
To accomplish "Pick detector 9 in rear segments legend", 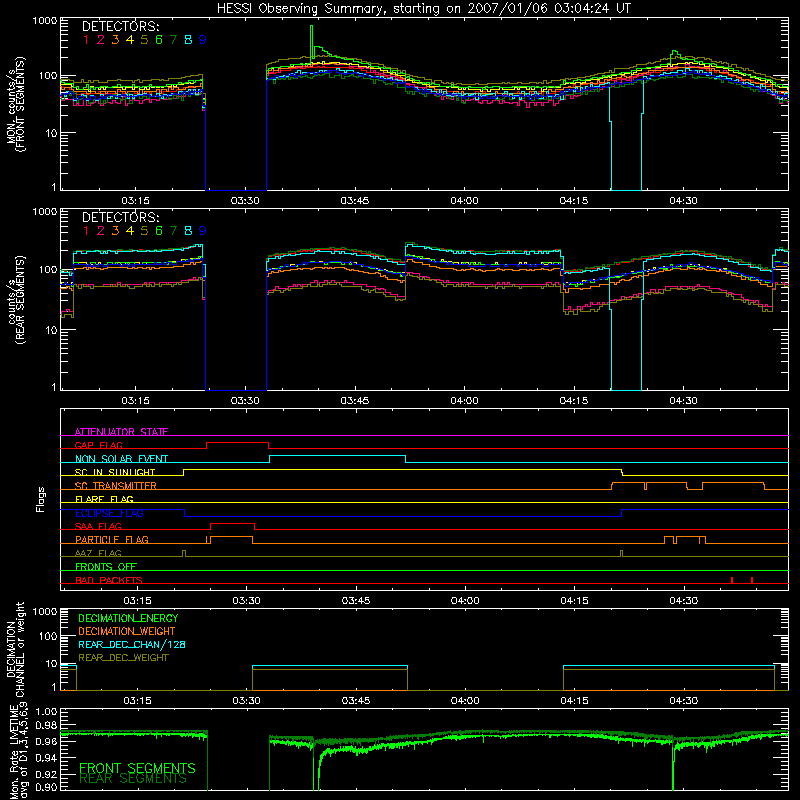I will click(x=203, y=231).
